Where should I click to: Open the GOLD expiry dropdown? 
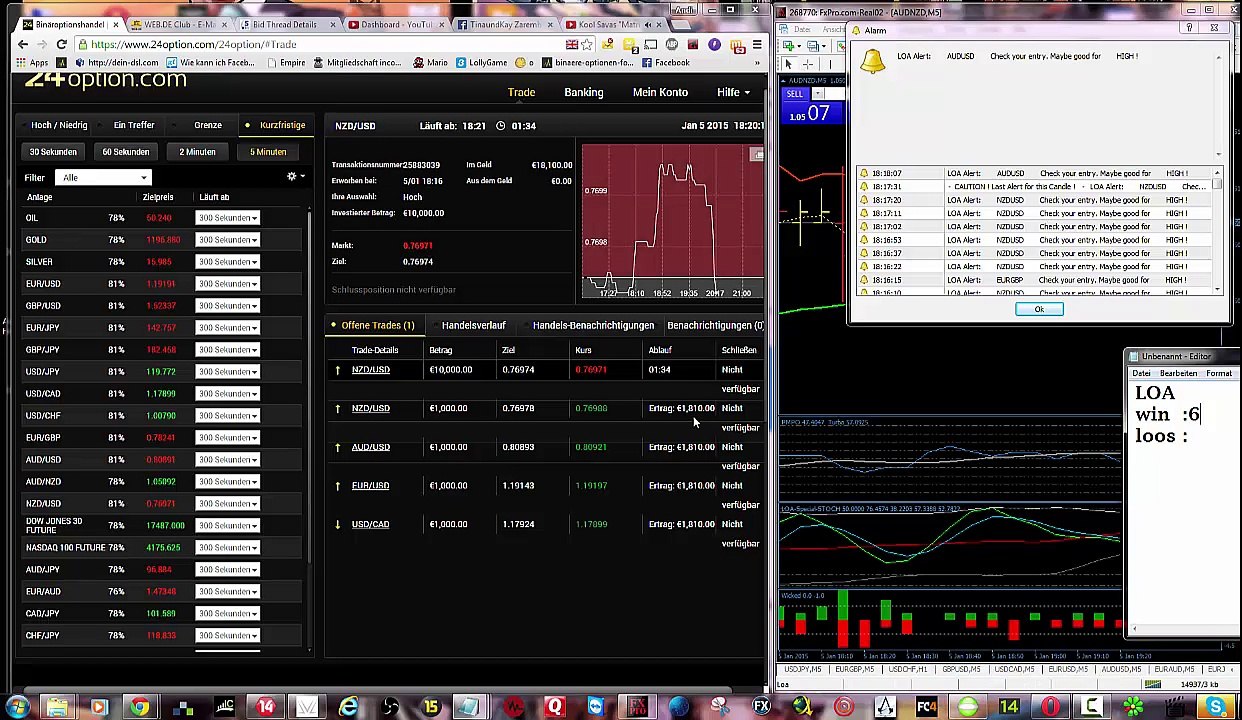click(227, 240)
